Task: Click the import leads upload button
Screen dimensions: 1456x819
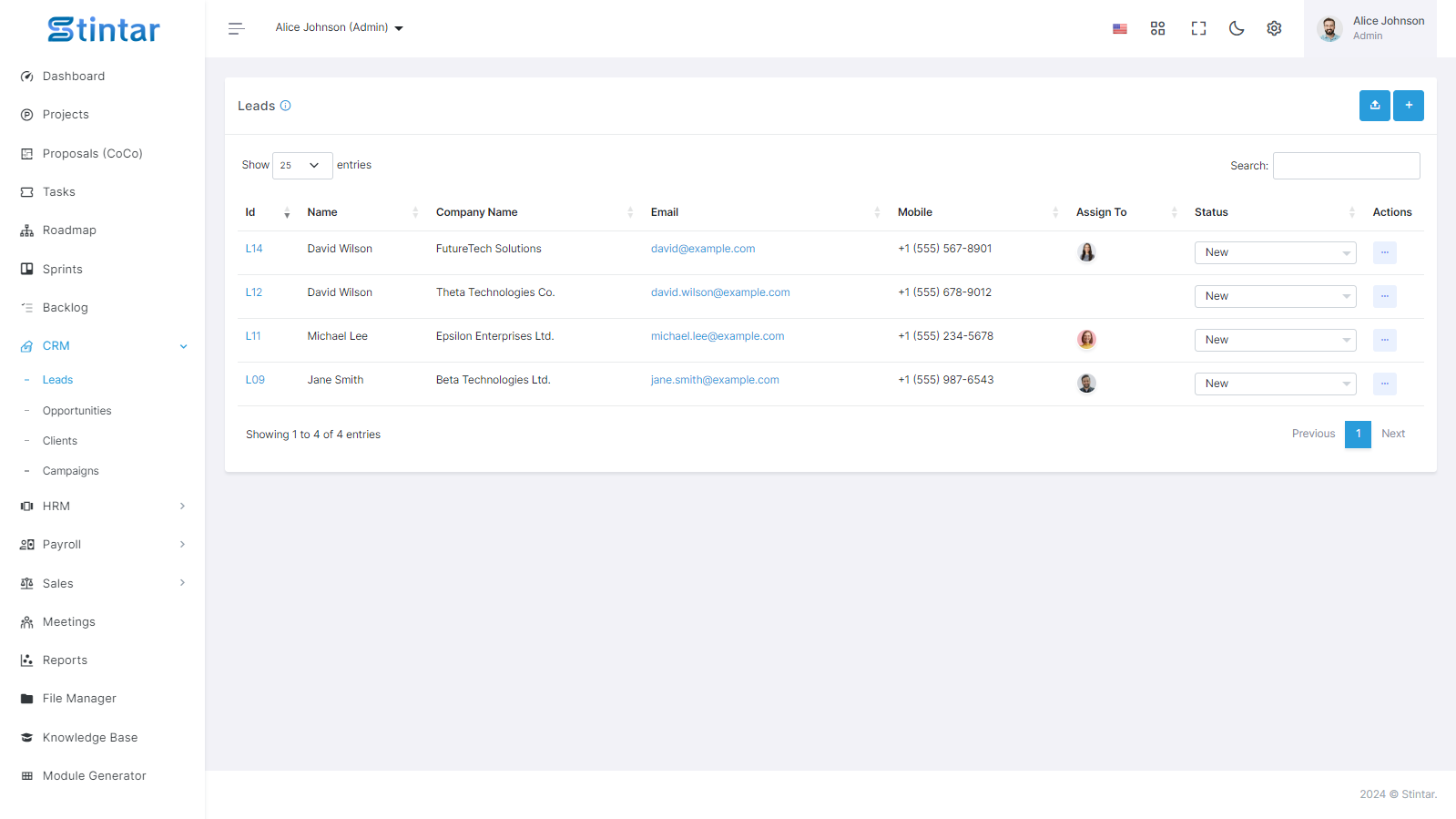Action: pyautogui.click(x=1375, y=106)
